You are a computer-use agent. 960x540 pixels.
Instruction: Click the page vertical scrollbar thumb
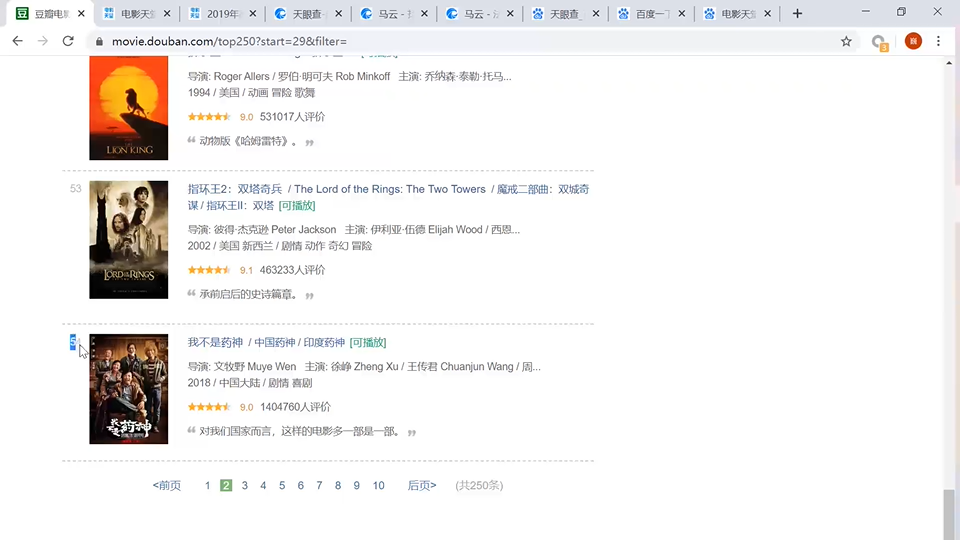[x=949, y=513]
